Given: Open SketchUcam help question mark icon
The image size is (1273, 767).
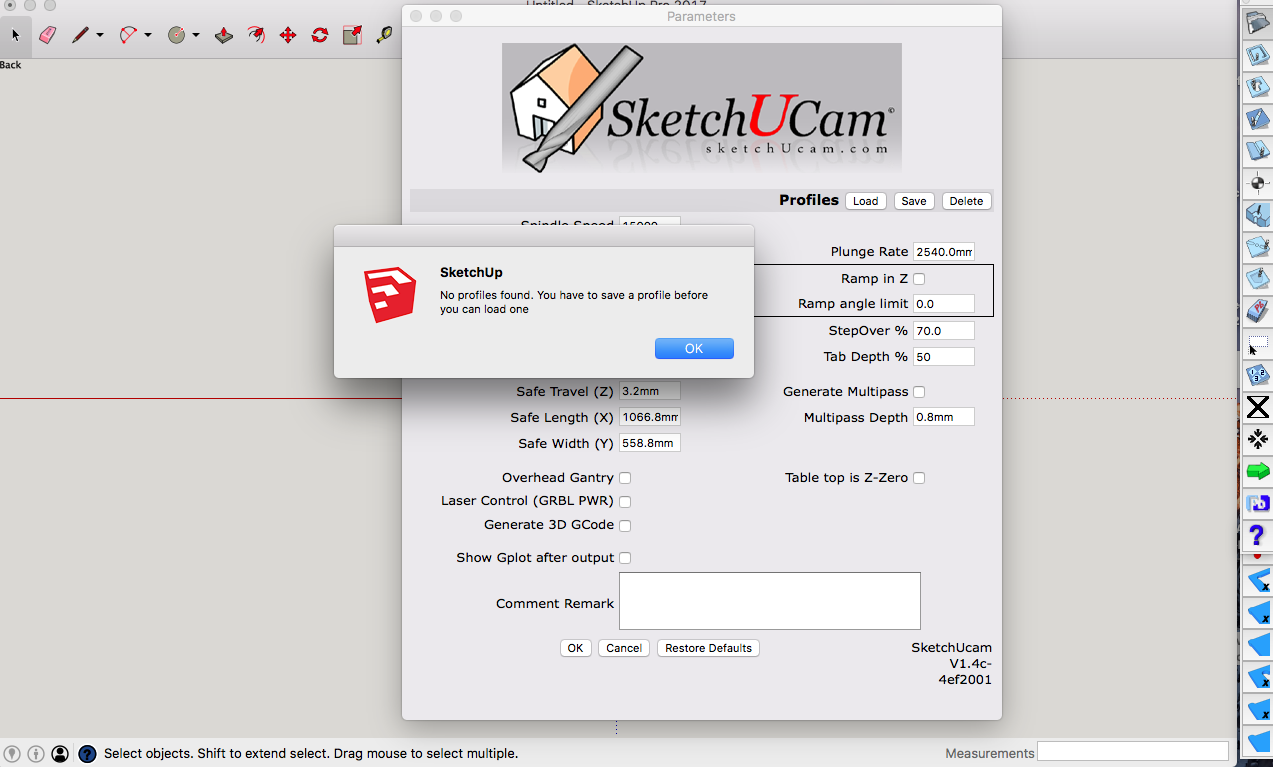Looking at the screenshot, I should click(x=1258, y=537).
